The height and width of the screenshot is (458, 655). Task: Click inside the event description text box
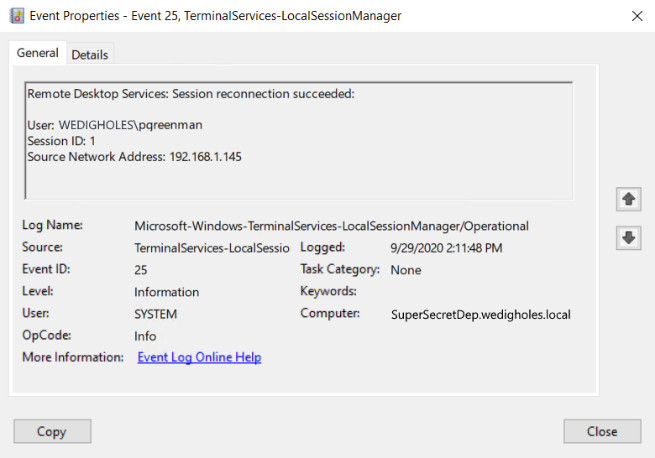tap(298, 140)
